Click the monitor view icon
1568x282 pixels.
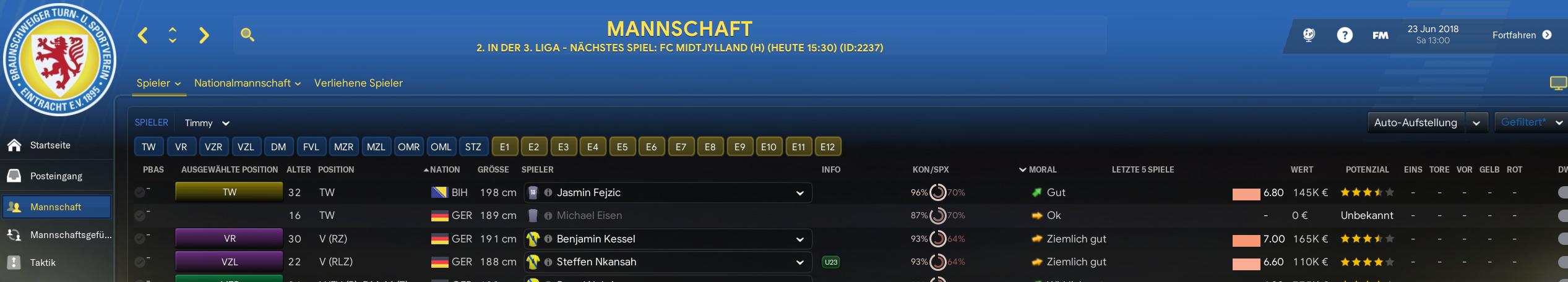(1558, 83)
